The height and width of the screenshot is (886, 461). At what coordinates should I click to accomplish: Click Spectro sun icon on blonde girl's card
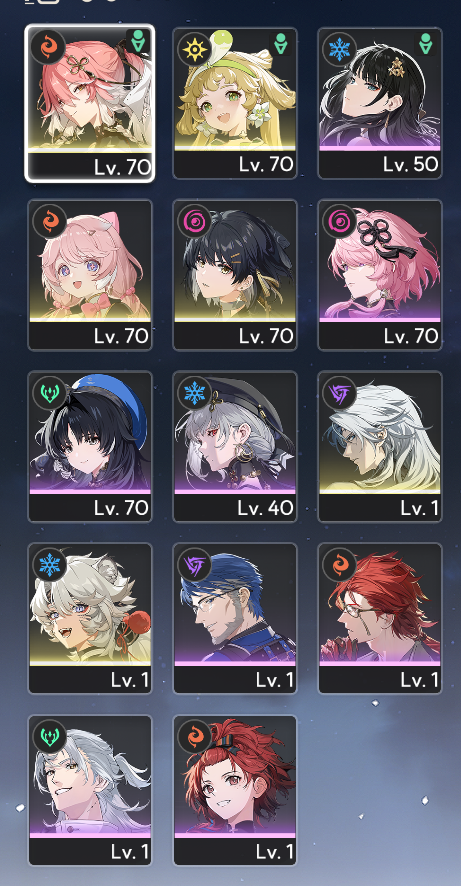tap(194, 49)
